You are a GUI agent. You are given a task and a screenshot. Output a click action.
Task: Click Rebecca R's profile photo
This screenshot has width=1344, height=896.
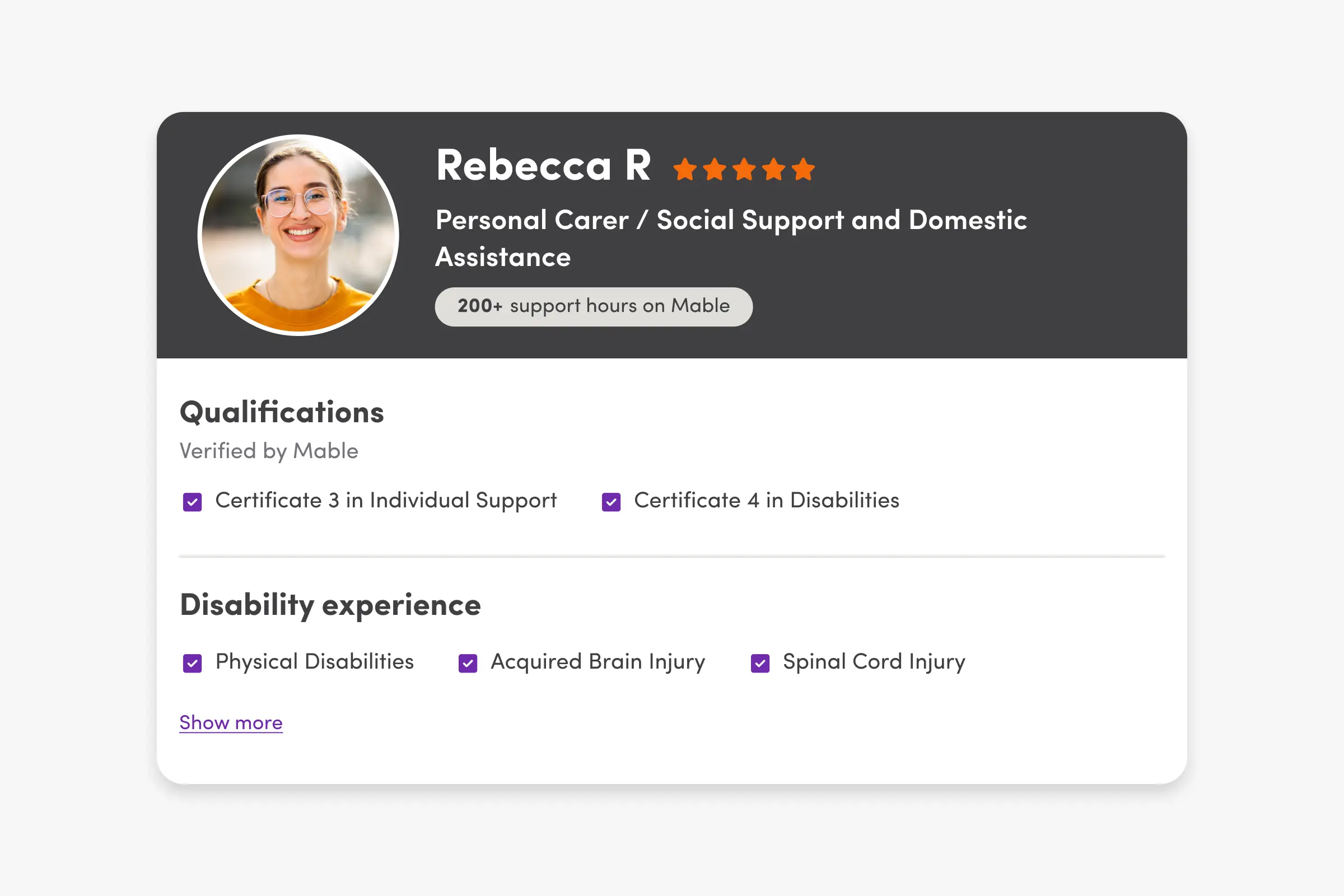click(x=298, y=235)
